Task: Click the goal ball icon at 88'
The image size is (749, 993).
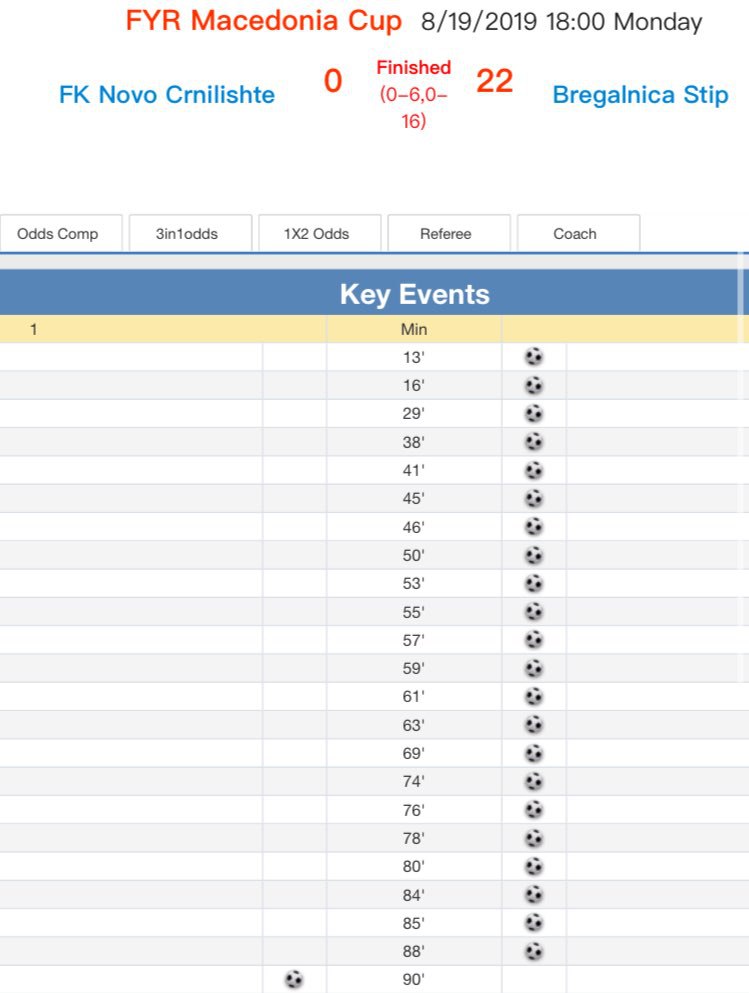Action: [534, 951]
